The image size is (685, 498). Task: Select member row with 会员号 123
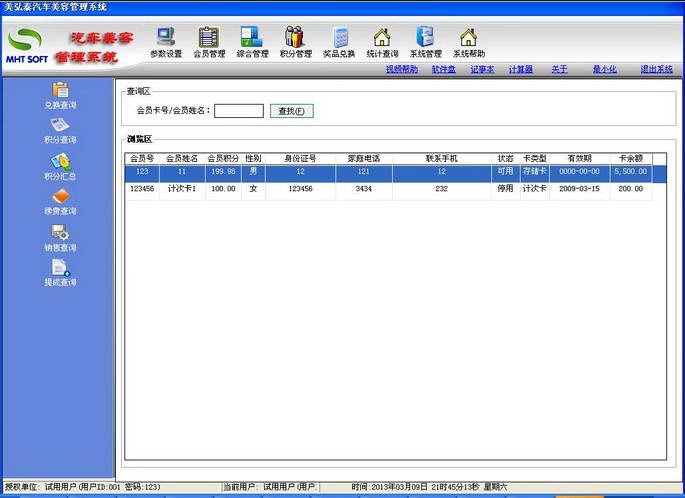[395, 173]
